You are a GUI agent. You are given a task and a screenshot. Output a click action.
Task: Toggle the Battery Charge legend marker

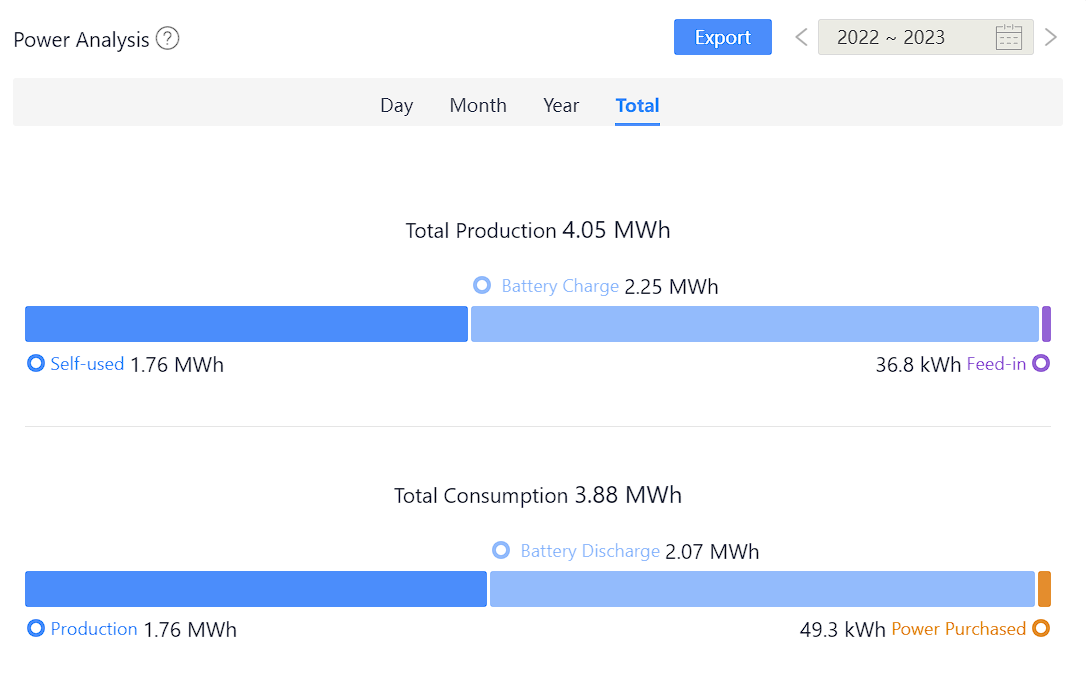pyautogui.click(x=482, y=285)
